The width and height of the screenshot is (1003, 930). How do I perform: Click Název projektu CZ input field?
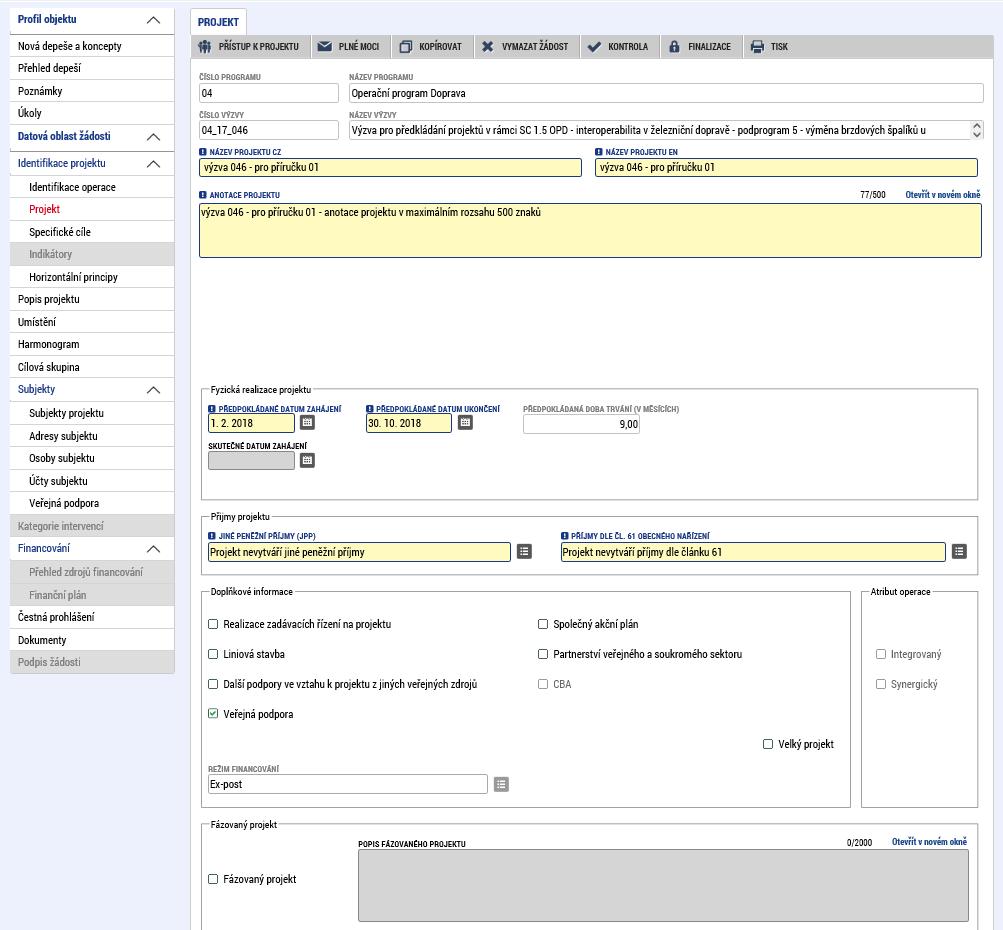pyautogui.click(x=390, y=168)
